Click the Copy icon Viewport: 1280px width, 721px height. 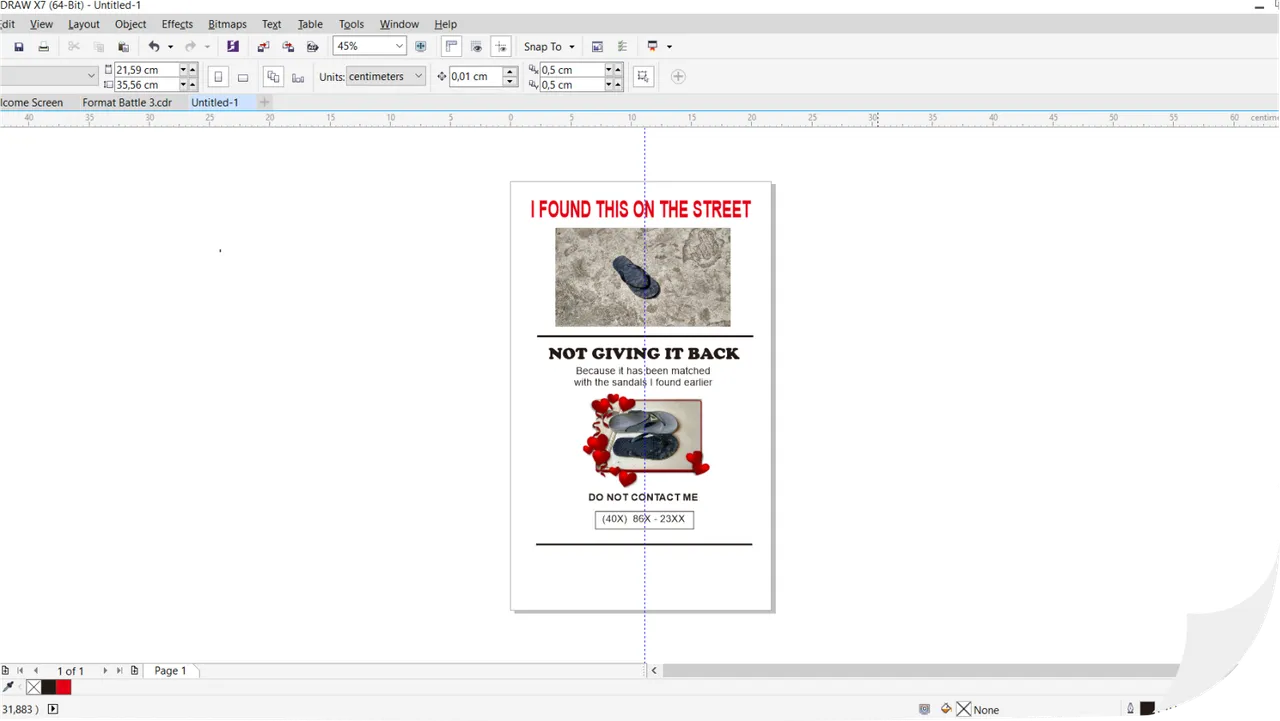click(99, 47)
